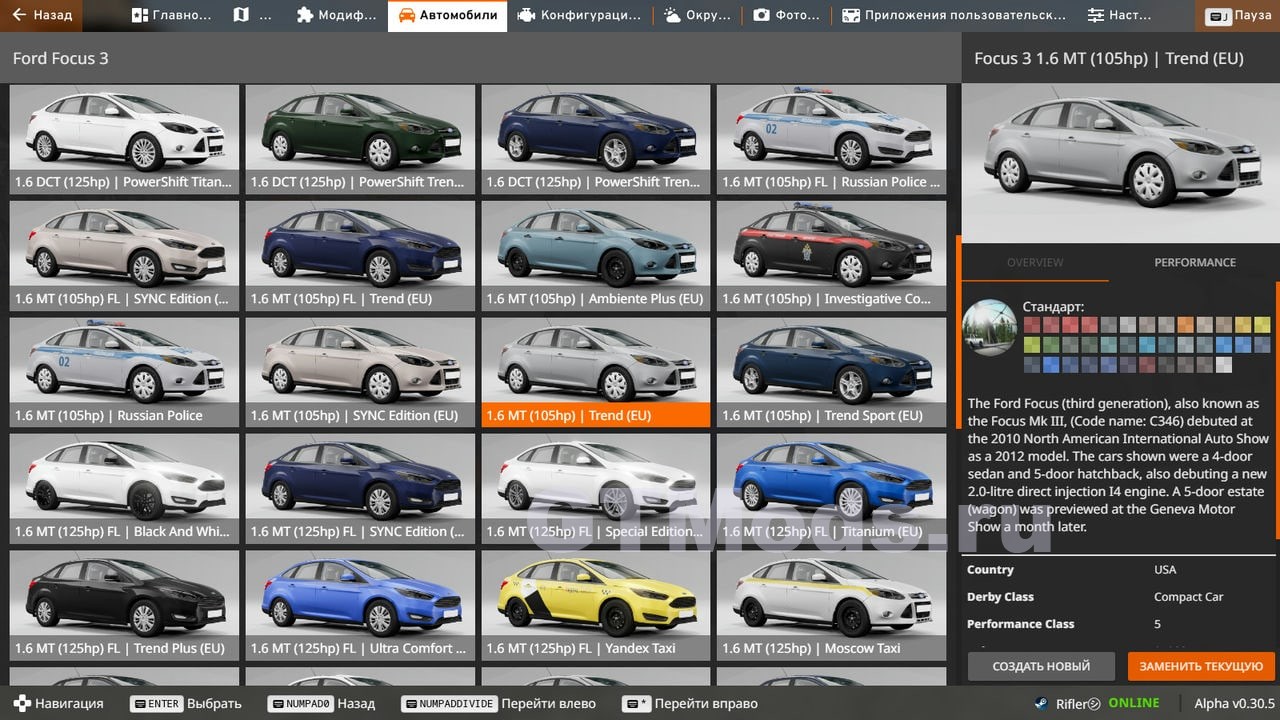
Task: Select 1.6 MT (105hp) FL Russian Police car
Action: [x=832, y=139]
